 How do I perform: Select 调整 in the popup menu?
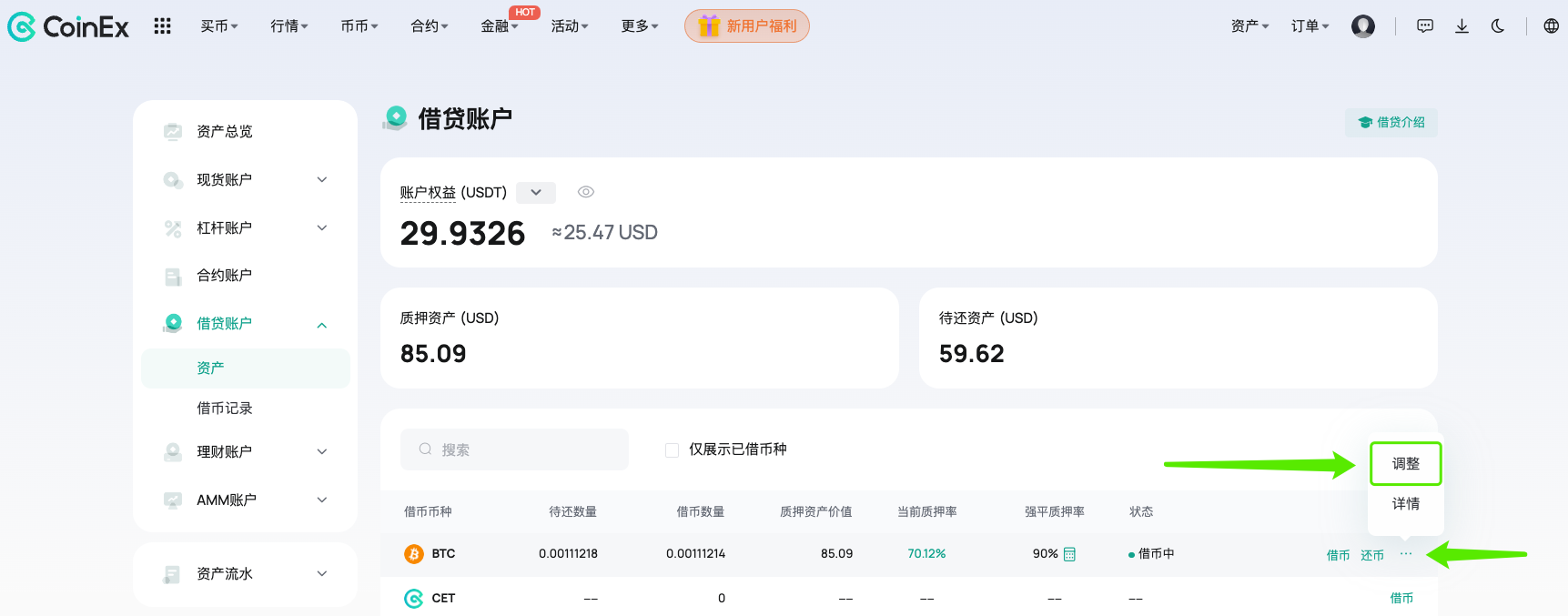click(x=1406, y=464)
